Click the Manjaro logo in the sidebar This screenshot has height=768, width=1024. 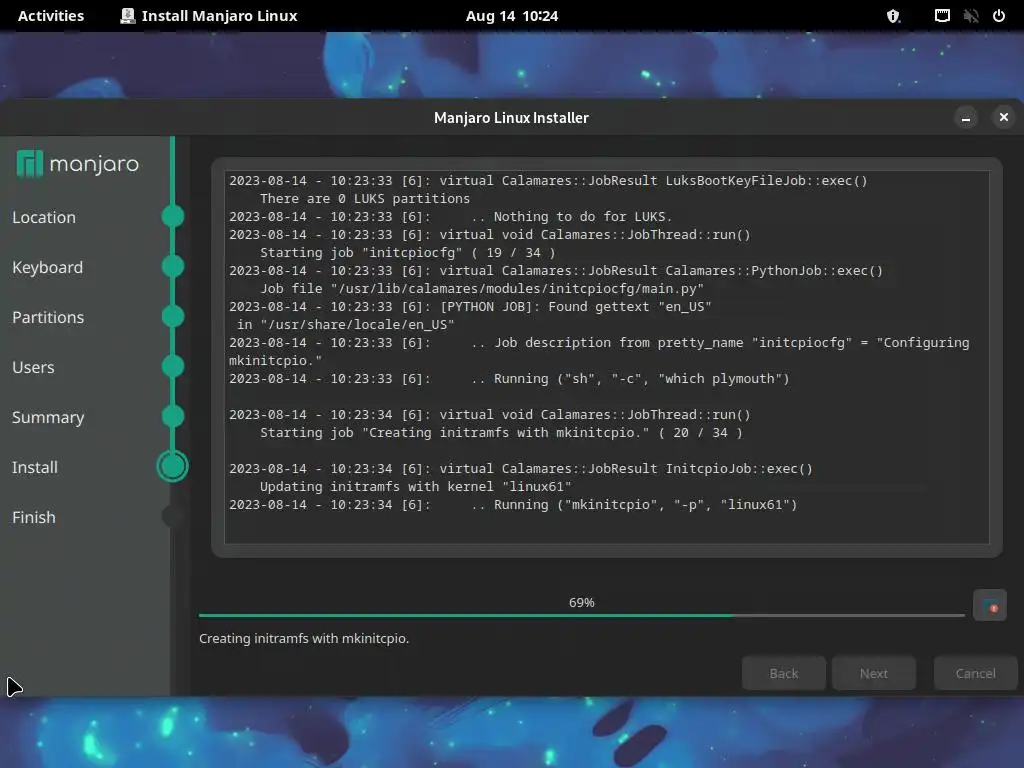coord(77,163)
